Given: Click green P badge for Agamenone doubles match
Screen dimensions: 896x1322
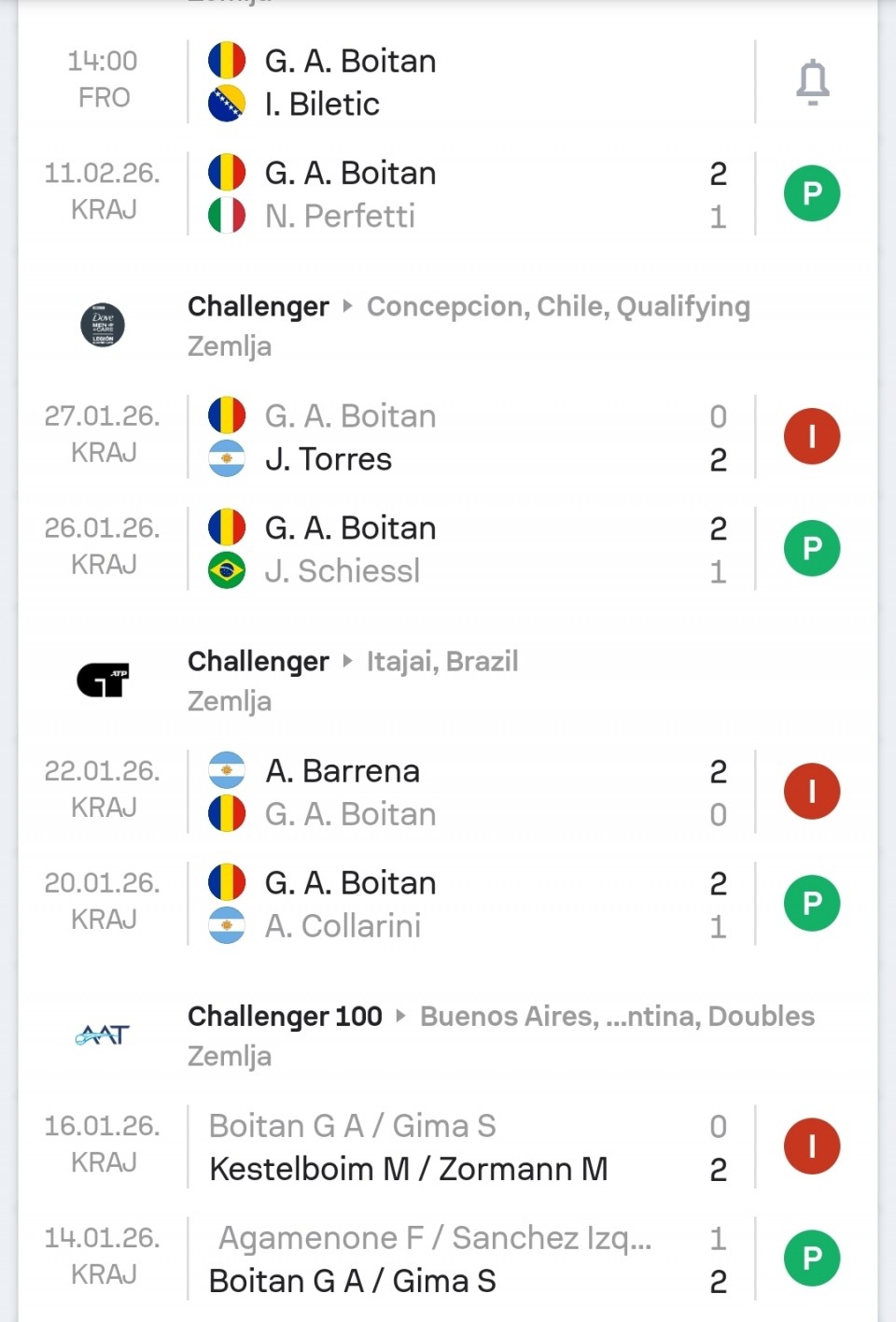Looking at the screenshot, I should click(812, 1259).
